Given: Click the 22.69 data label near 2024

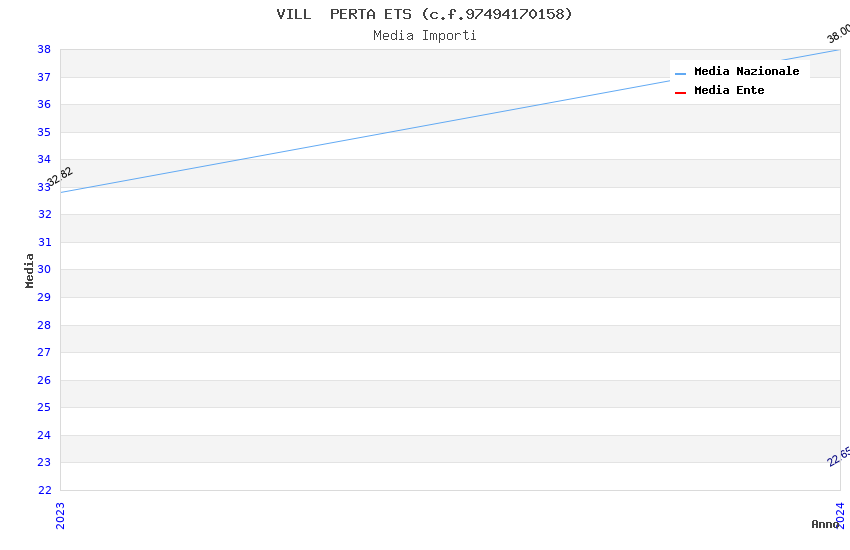Looking at the screenshot, I should tap(838, 455).
